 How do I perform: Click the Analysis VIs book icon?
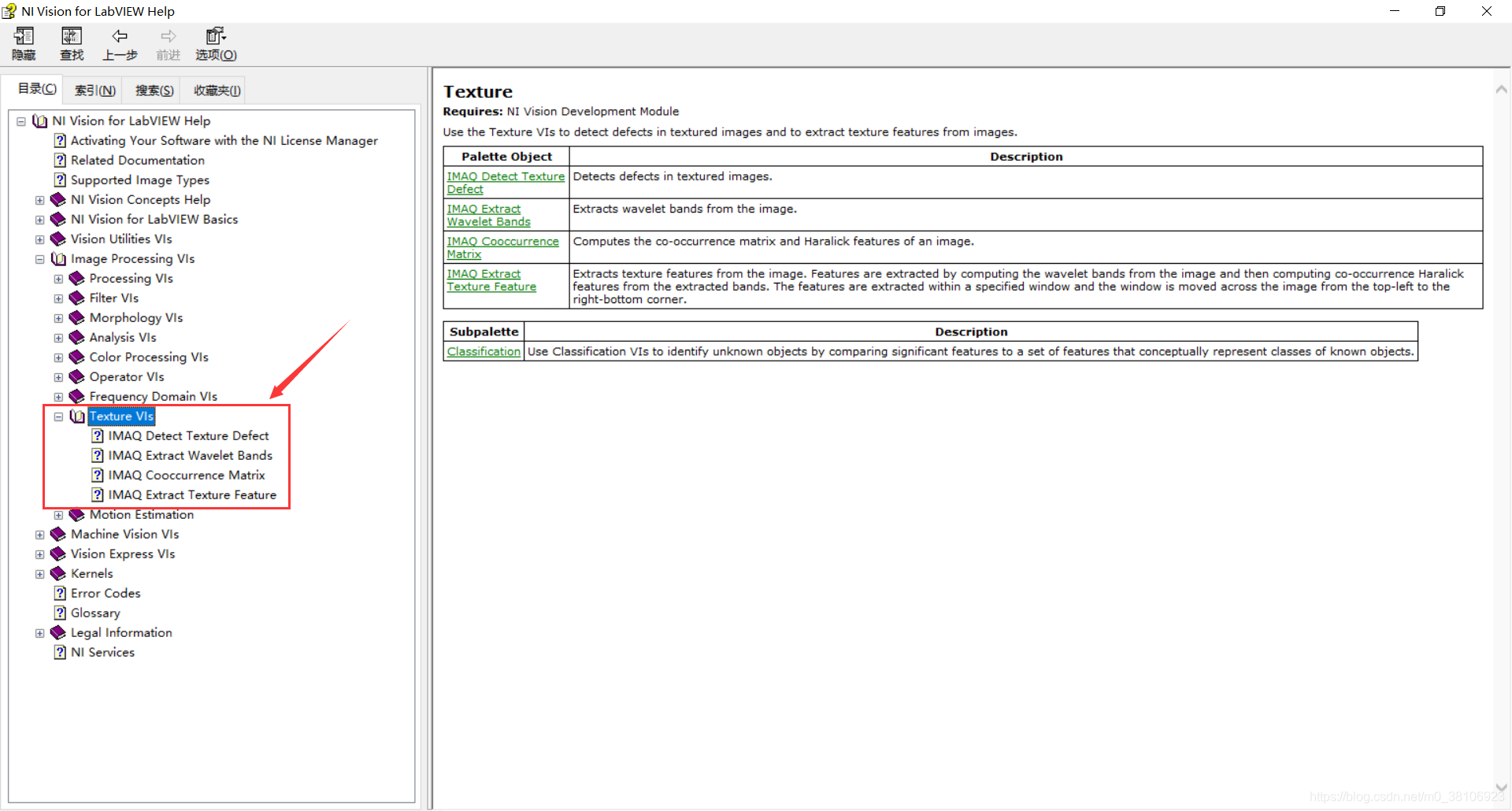pyautogui.click(x=77, y=338)
